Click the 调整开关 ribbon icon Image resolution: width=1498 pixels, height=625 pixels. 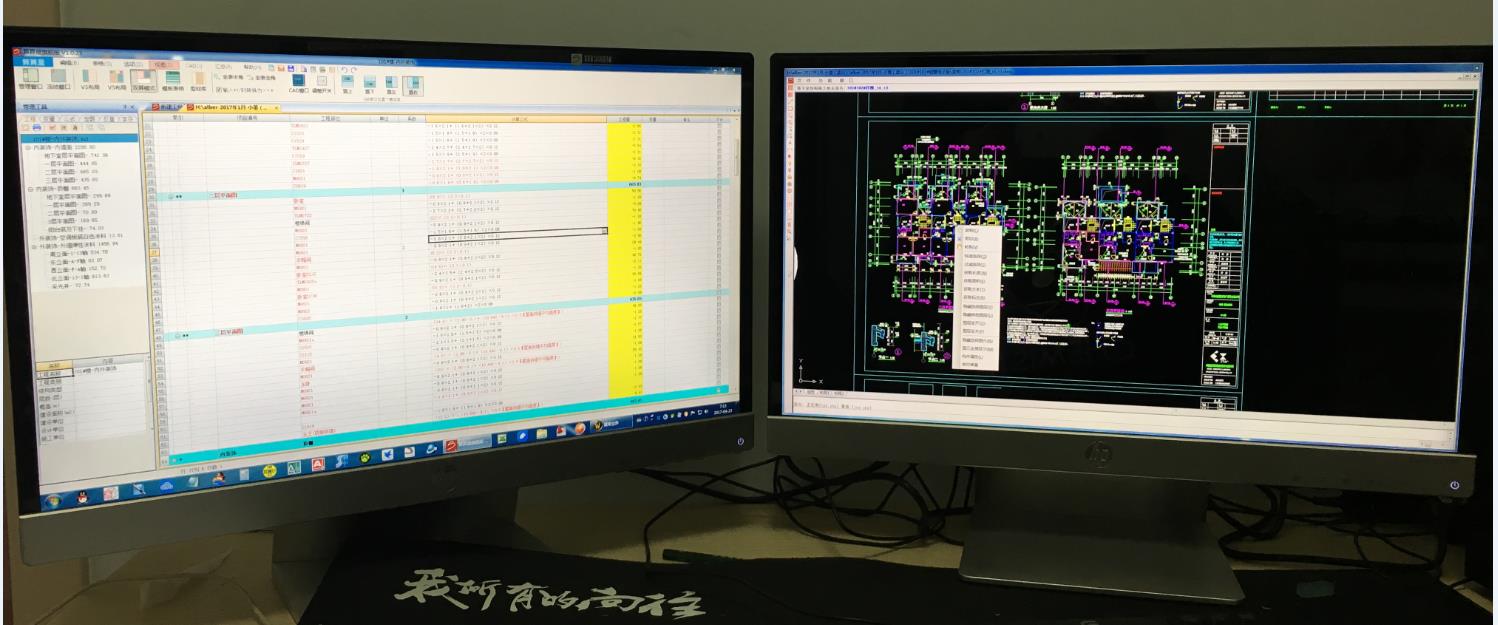point(321,84)
